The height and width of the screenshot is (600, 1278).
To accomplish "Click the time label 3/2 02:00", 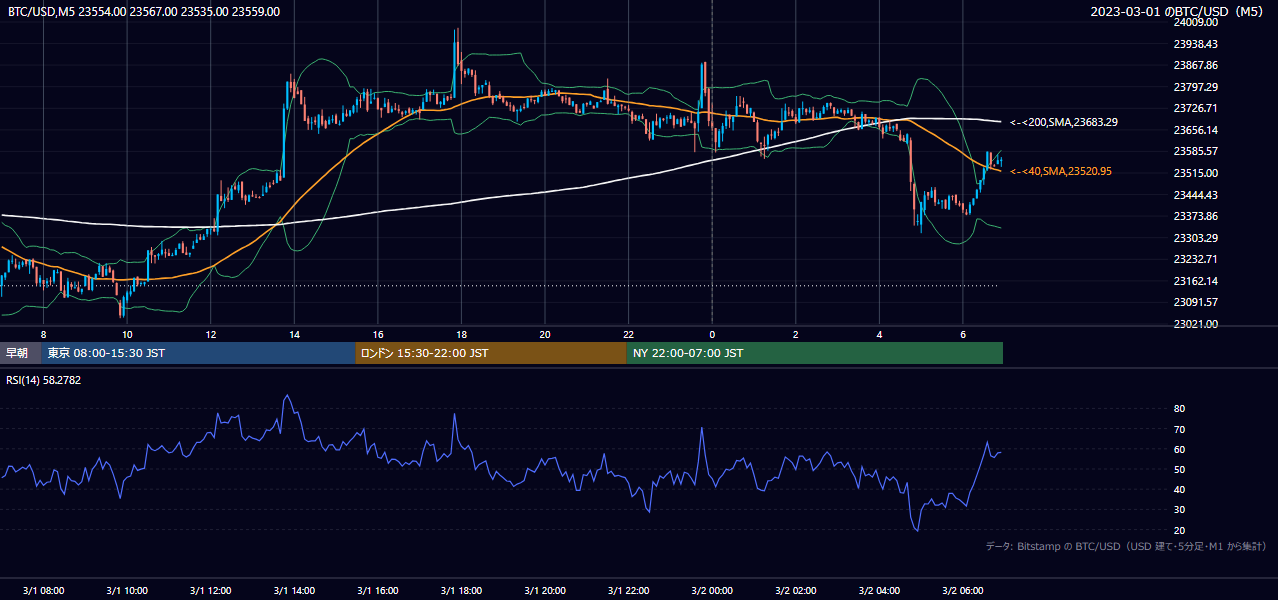I will (795, 590).
